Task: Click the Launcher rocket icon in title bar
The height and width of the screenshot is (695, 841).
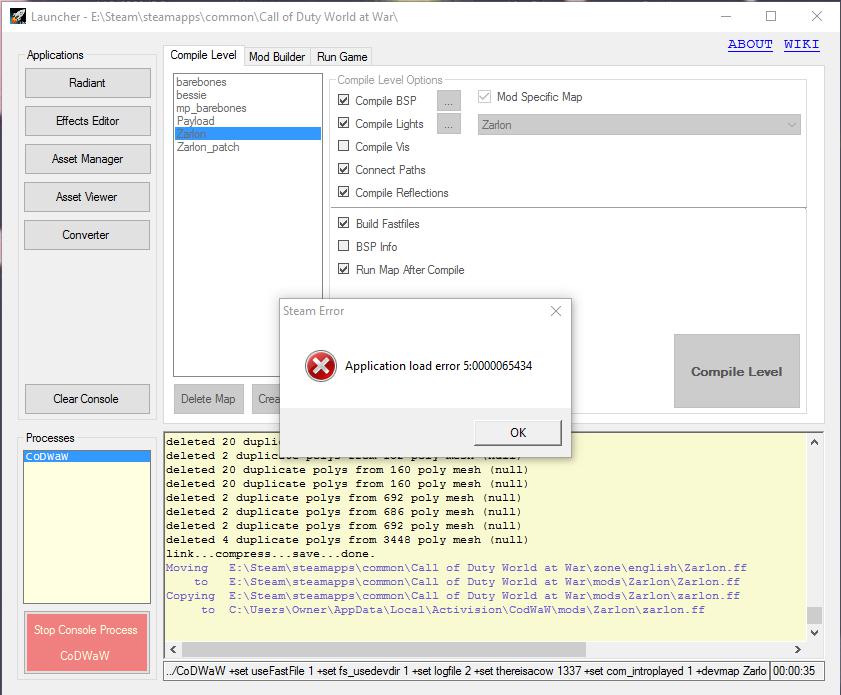Action: tap(18, 16)
